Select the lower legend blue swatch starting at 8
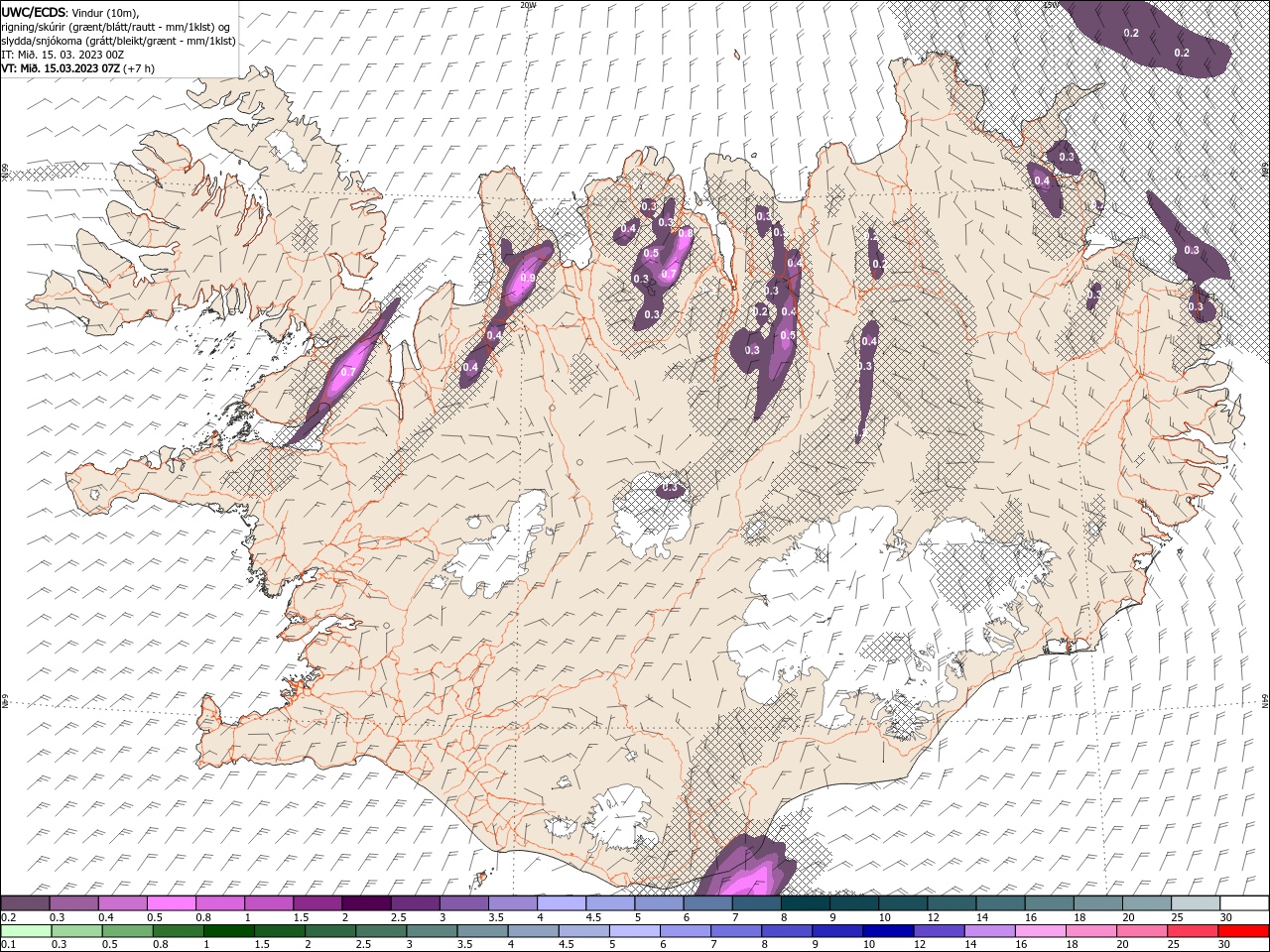Viewport: 1270px width, 952px height. click(788, 931)
